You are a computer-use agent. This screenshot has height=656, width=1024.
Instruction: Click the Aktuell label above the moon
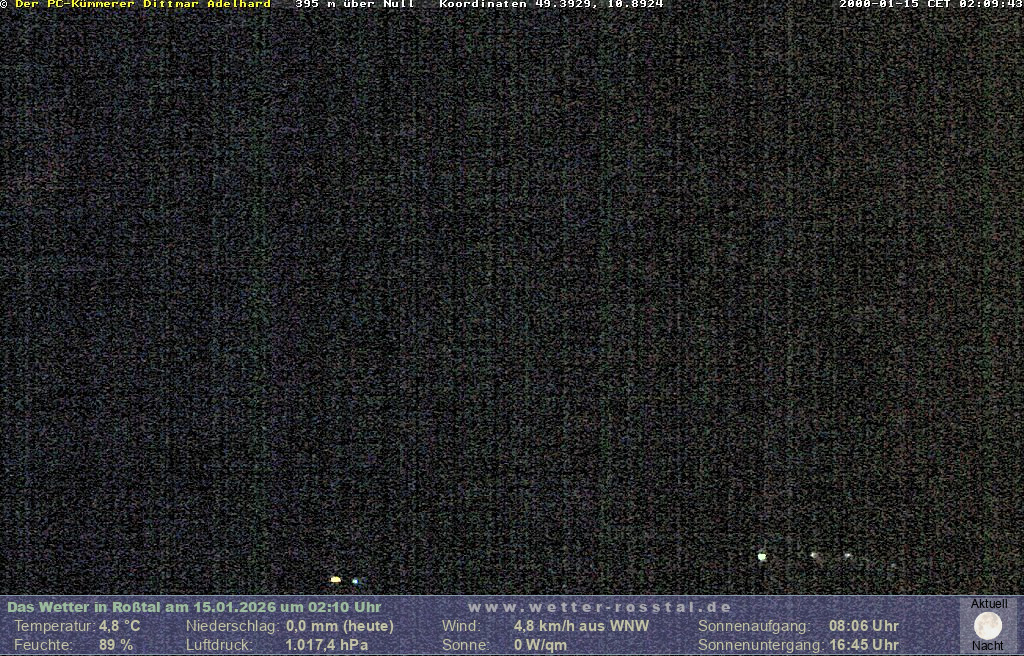(x=989, y=604)
